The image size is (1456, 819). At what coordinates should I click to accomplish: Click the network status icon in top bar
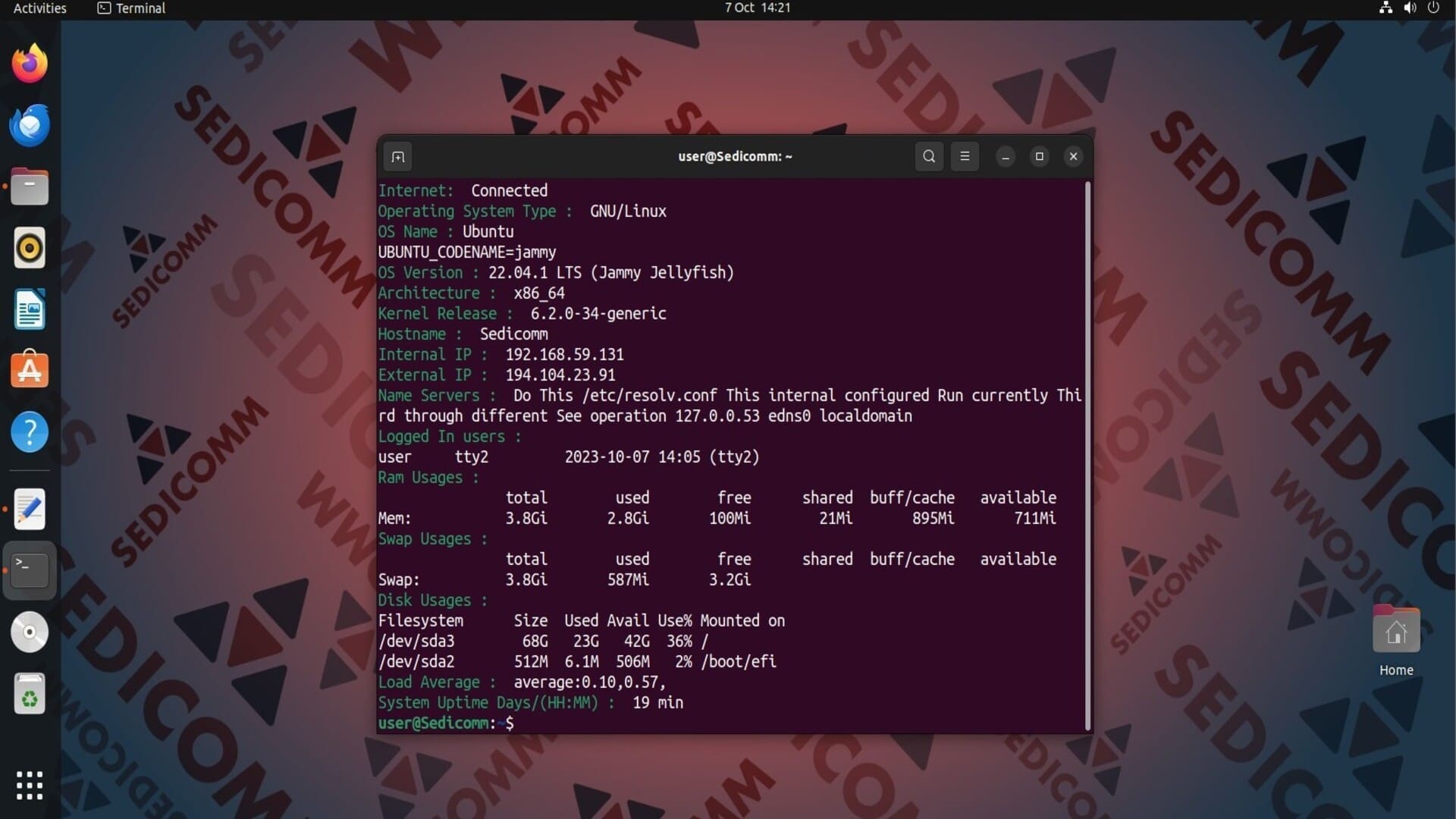click(1385, 8)
